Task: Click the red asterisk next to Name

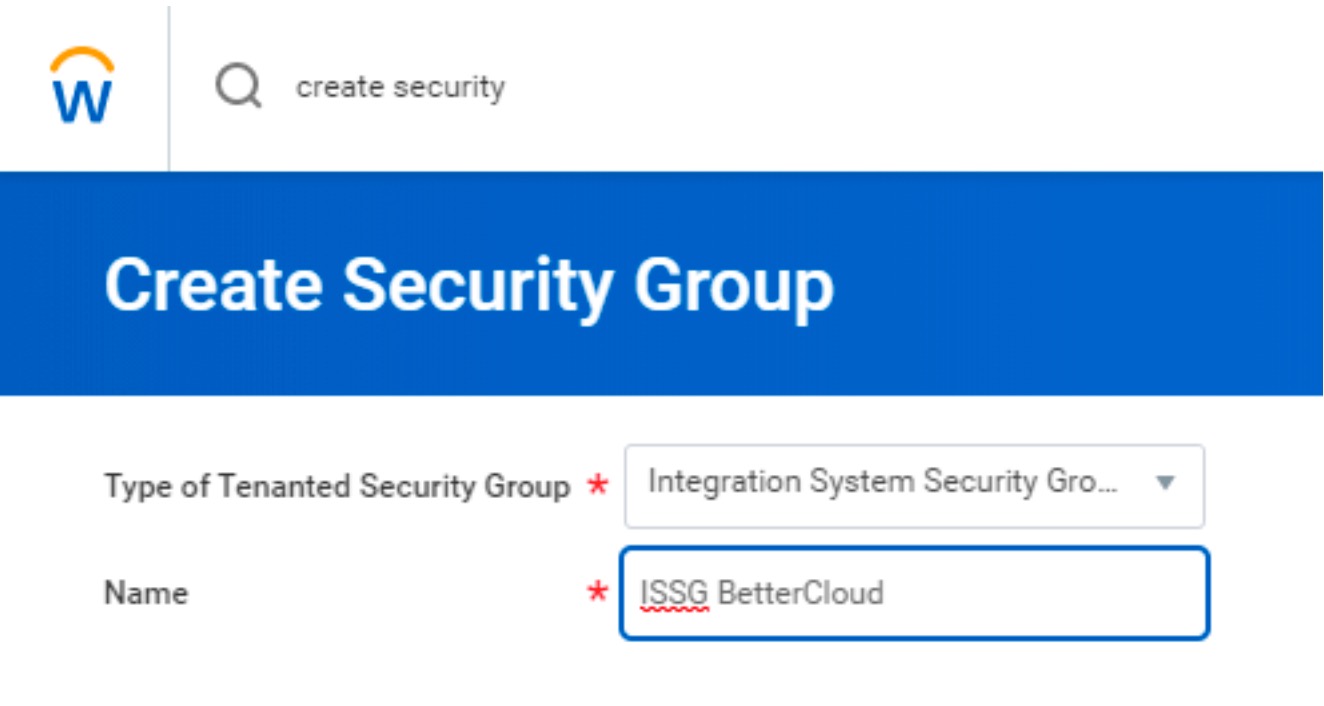Action: (595, 592)
